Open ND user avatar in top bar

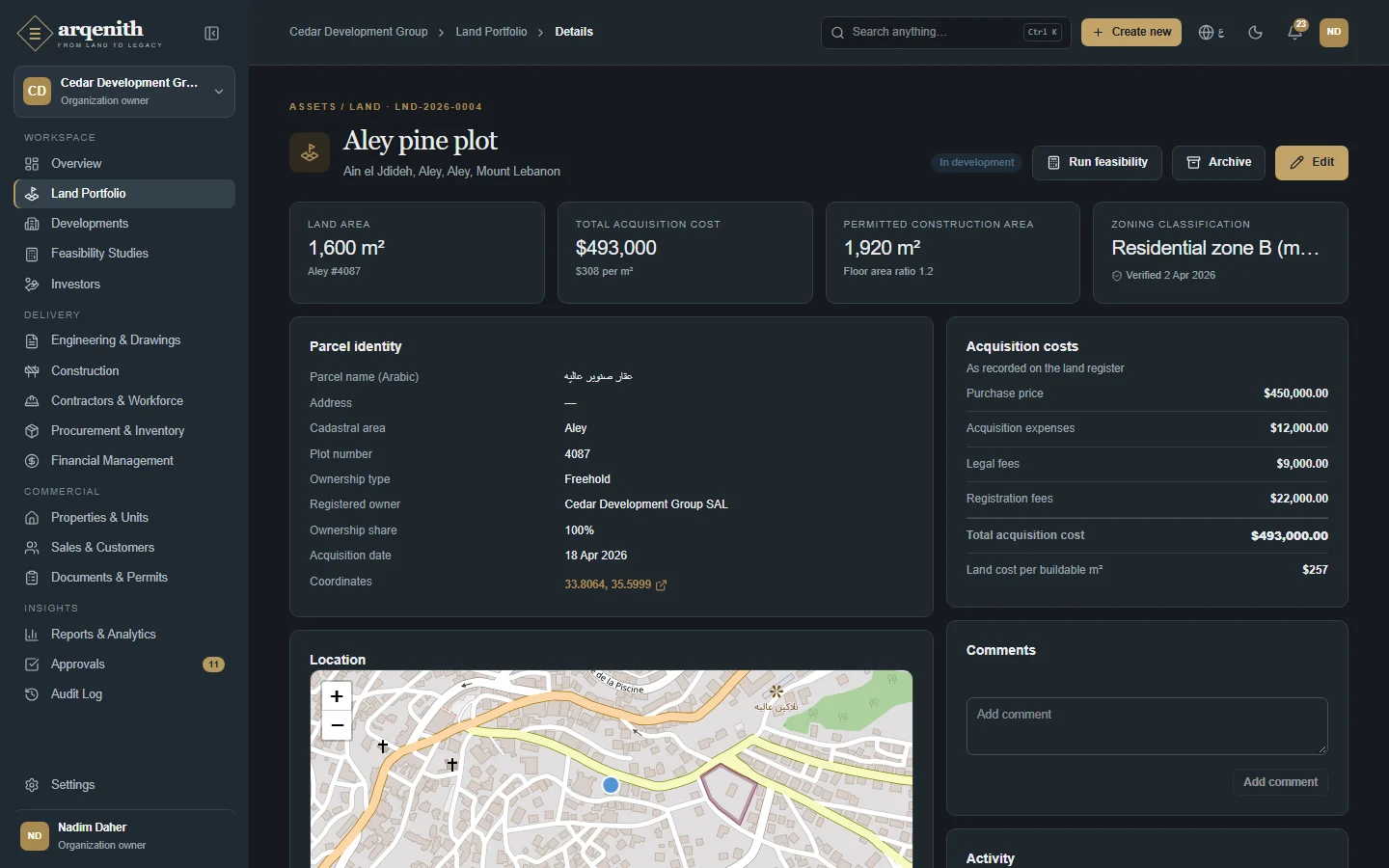pos(1334,32)
